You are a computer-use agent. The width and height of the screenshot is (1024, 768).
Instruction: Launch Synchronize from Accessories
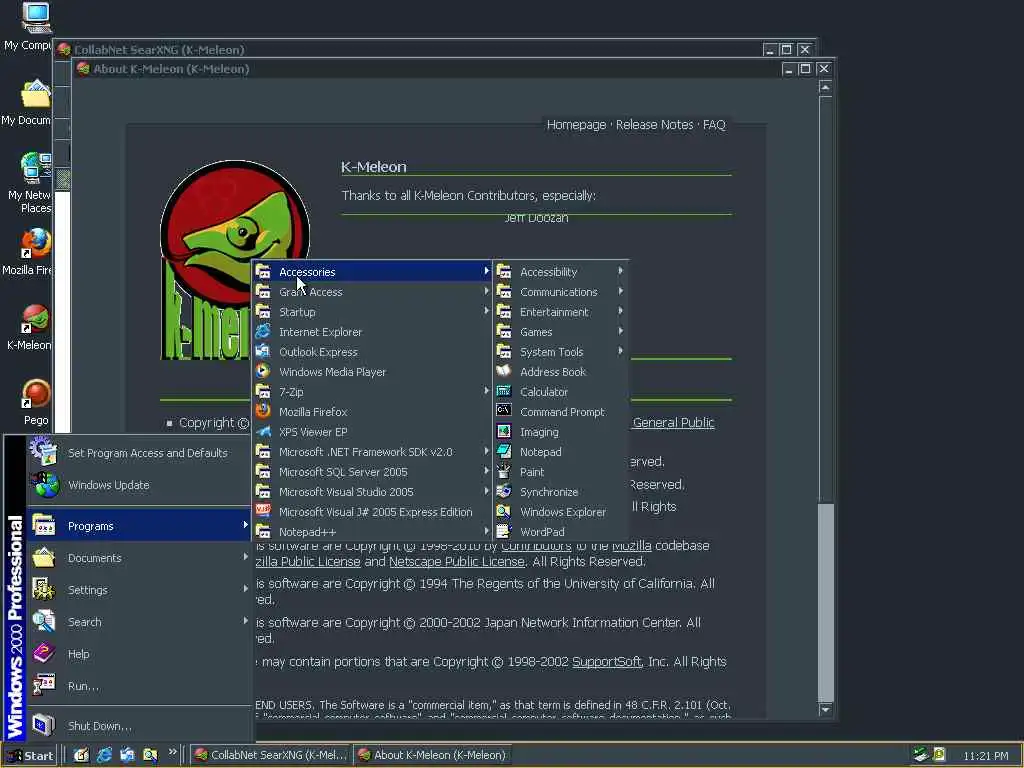560,492
